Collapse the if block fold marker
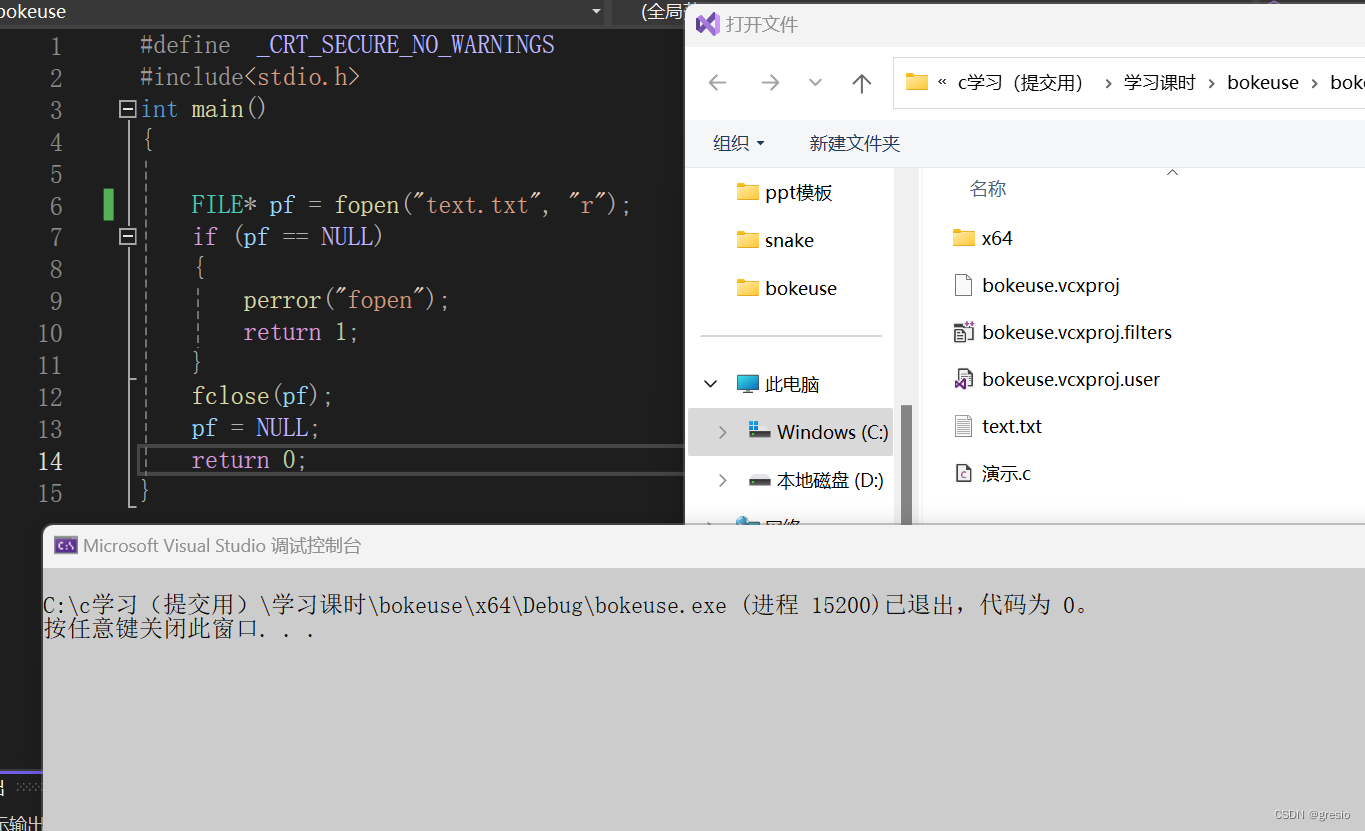 (x=127, y=237)
